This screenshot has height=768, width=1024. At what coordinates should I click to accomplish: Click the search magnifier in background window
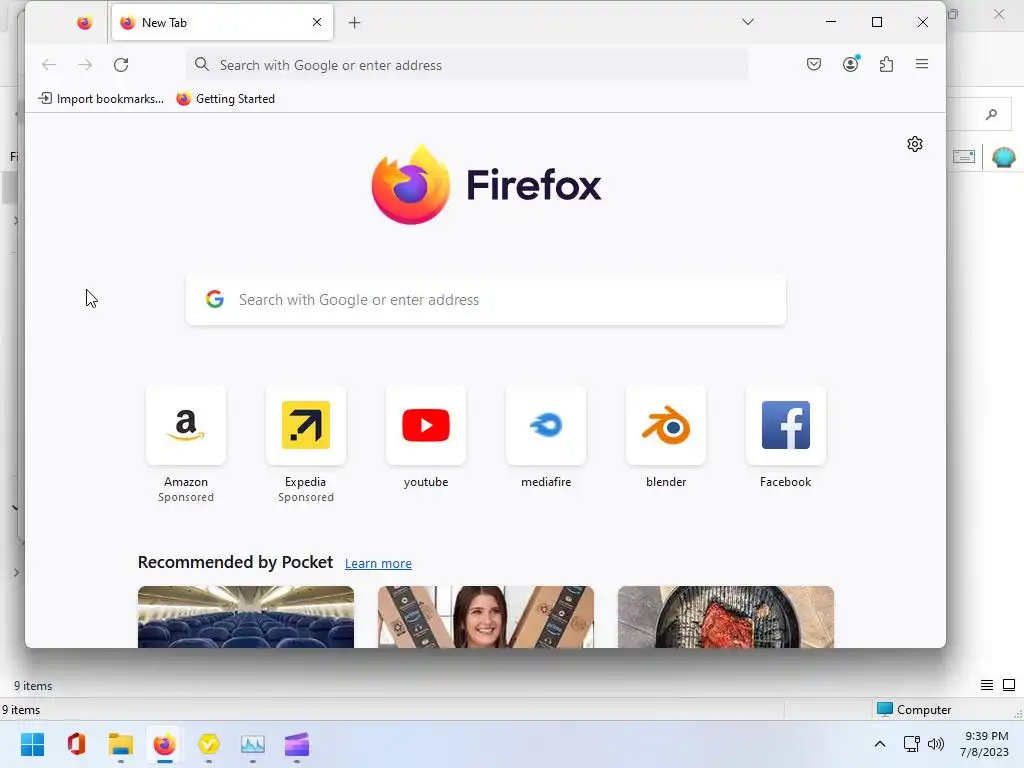(991, 114)
